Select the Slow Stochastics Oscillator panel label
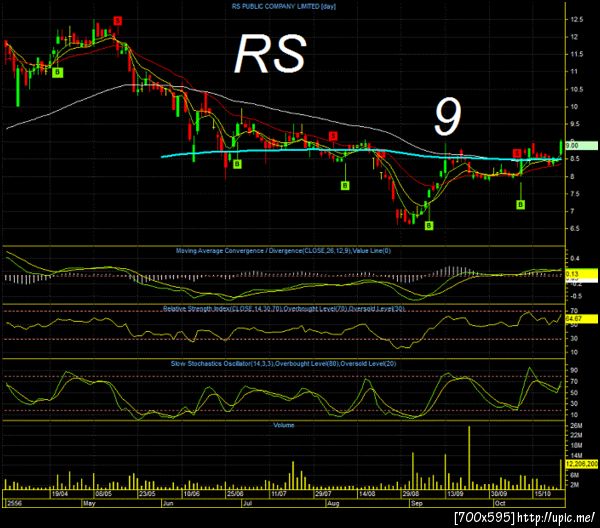 click(284, 363)
